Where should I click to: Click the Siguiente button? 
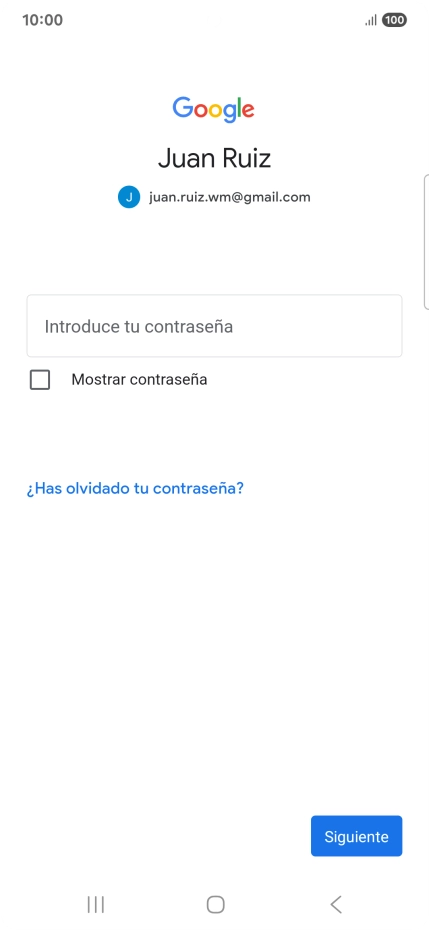(356, 836)
